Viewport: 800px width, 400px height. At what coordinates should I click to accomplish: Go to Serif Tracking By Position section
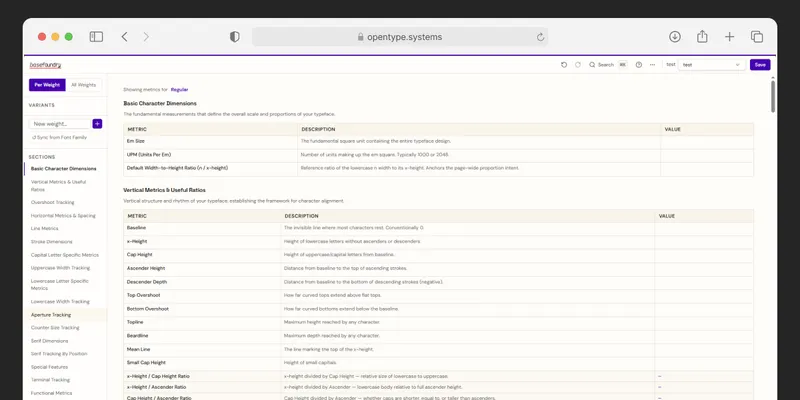(x=59, y=354)
